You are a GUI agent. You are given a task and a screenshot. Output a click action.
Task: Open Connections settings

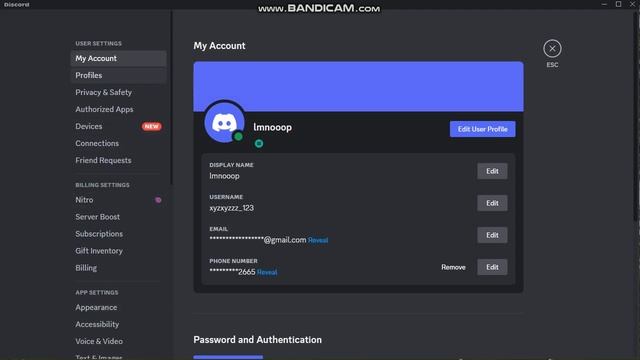click(118, 144)
